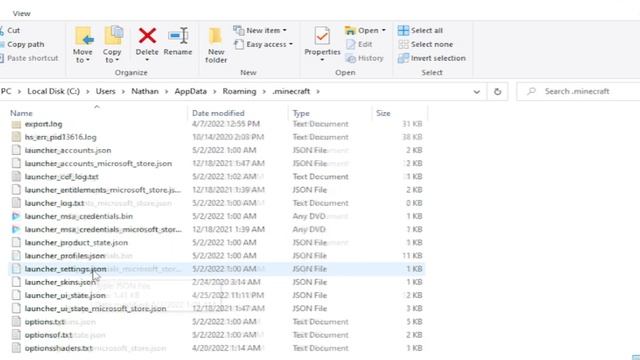The width and height of the screenshot is (640, 360).
Task: Go to Users in the address bar
Action: pos(105,91)
